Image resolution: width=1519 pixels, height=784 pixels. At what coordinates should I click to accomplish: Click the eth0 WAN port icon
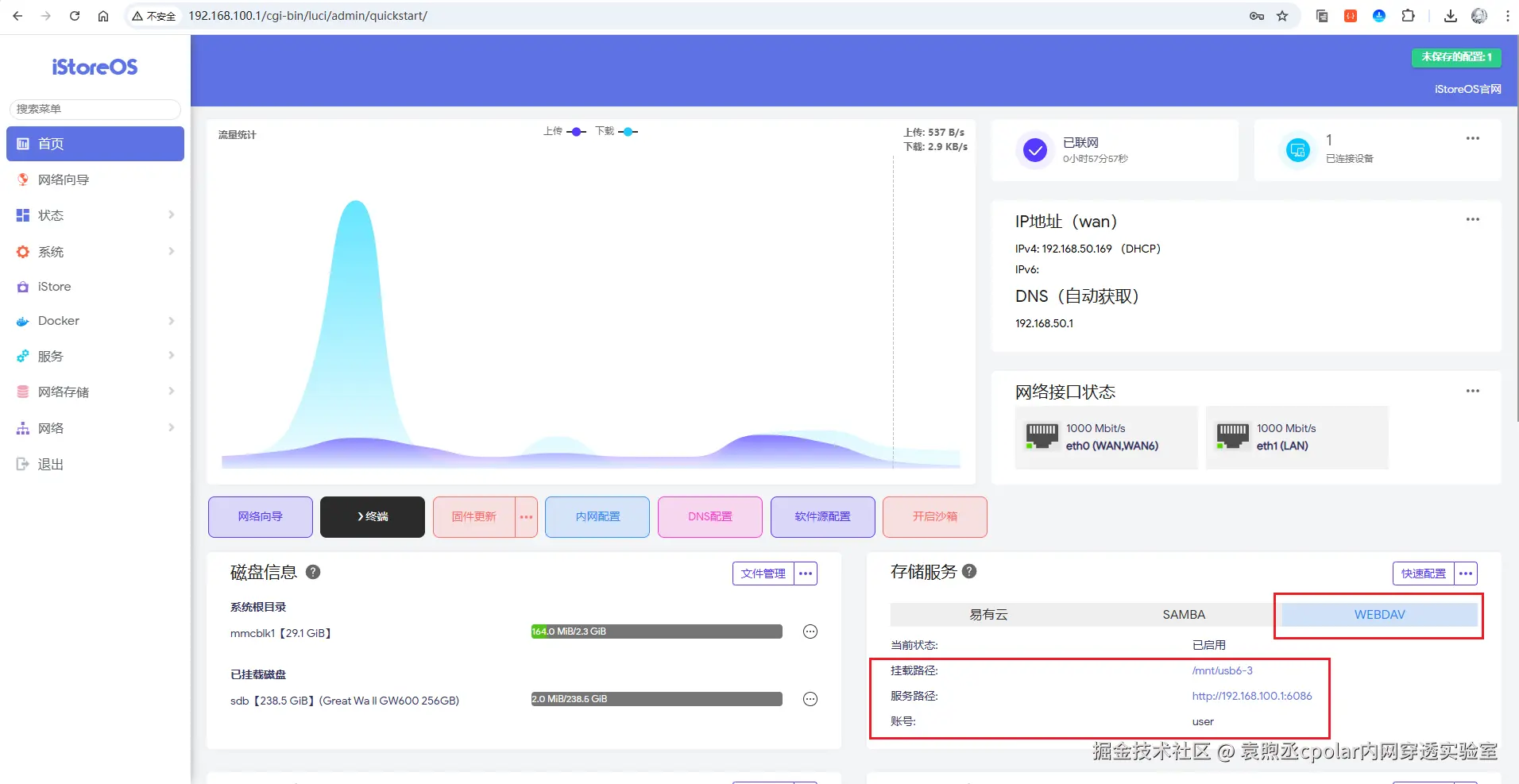pos(1042,436)
